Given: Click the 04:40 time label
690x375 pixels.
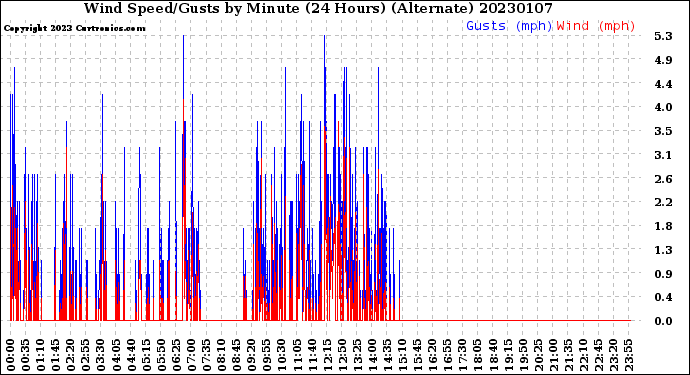Looking at the screenshot, I should [x=131, y=355].
